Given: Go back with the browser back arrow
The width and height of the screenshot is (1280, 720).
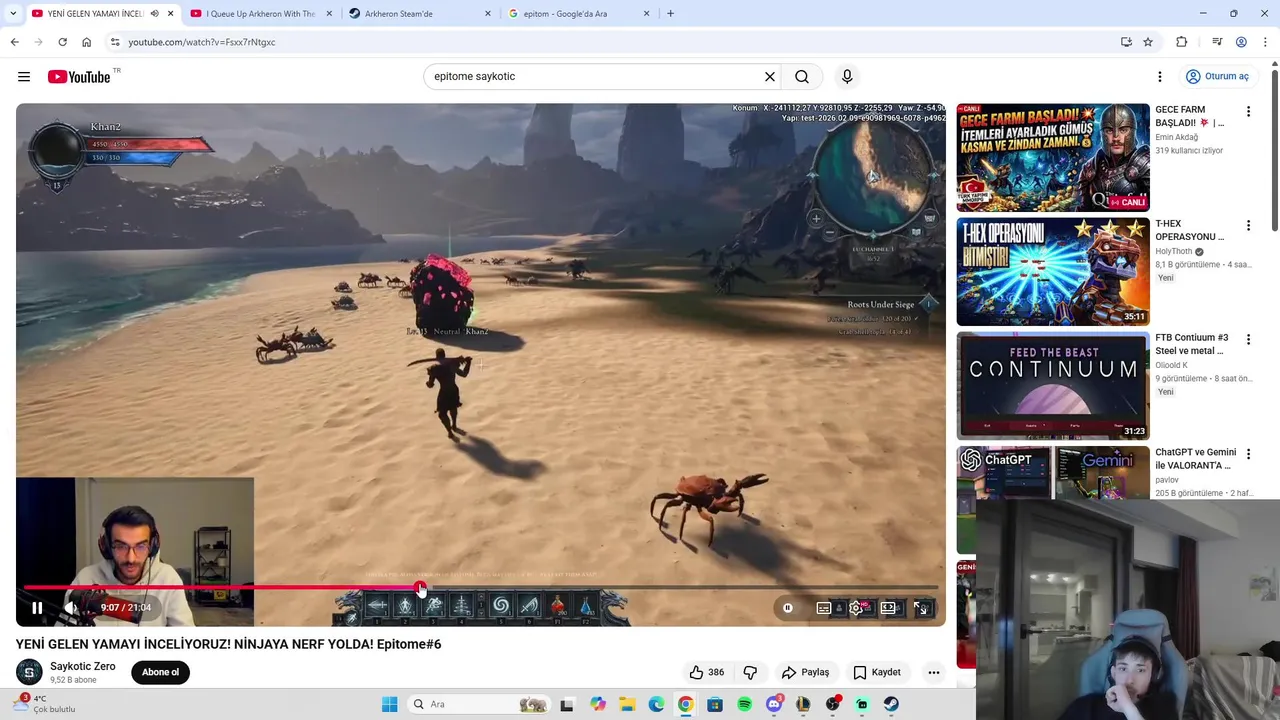Looking at the screenshot, I should point(14,42).
